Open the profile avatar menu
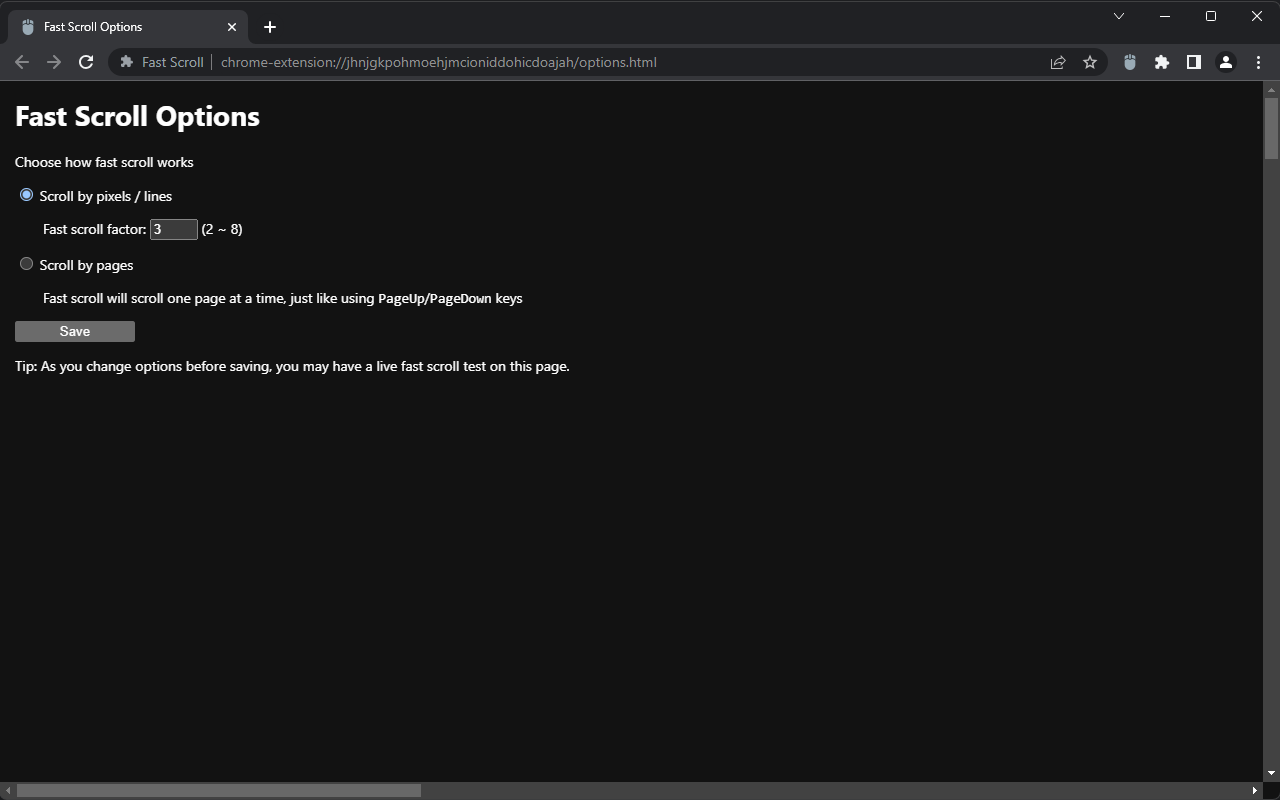1280x800 pixels. (x=1226, y=62)
